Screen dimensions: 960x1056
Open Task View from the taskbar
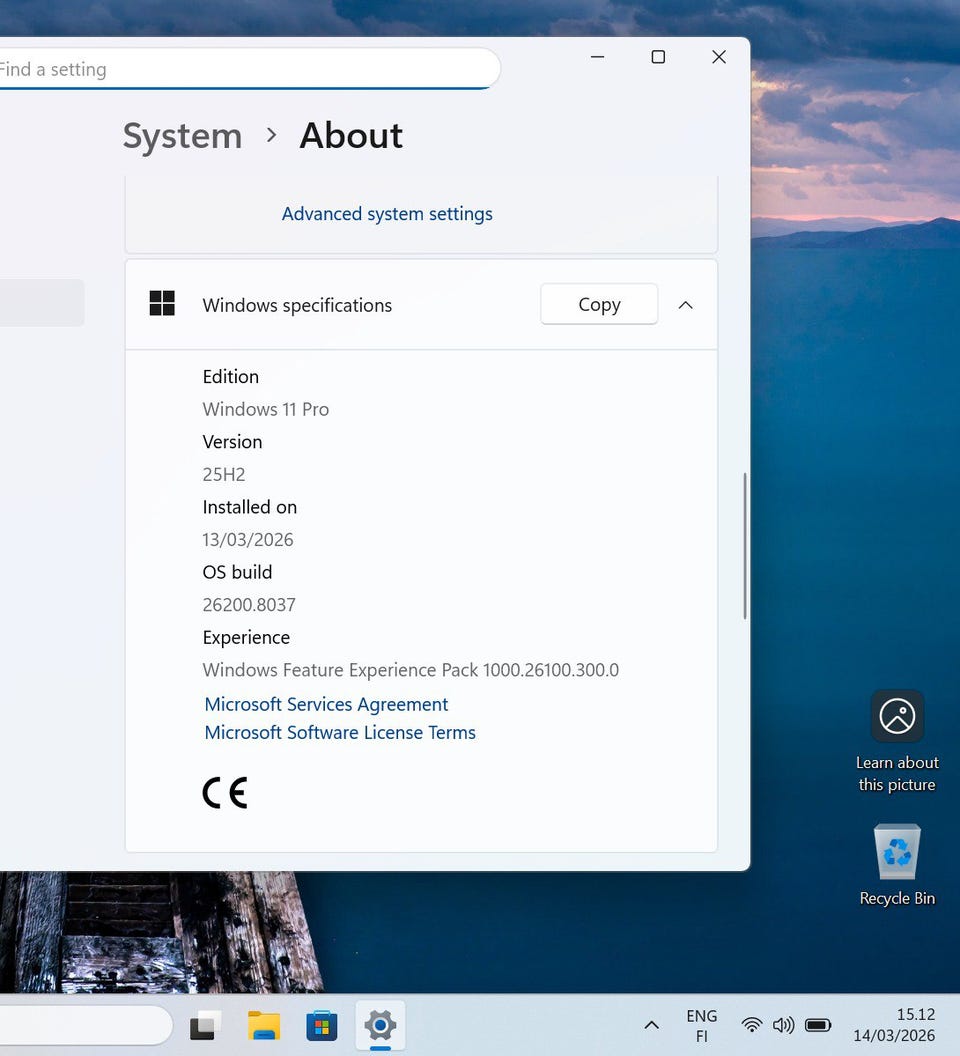click(x=206, y=1025)
